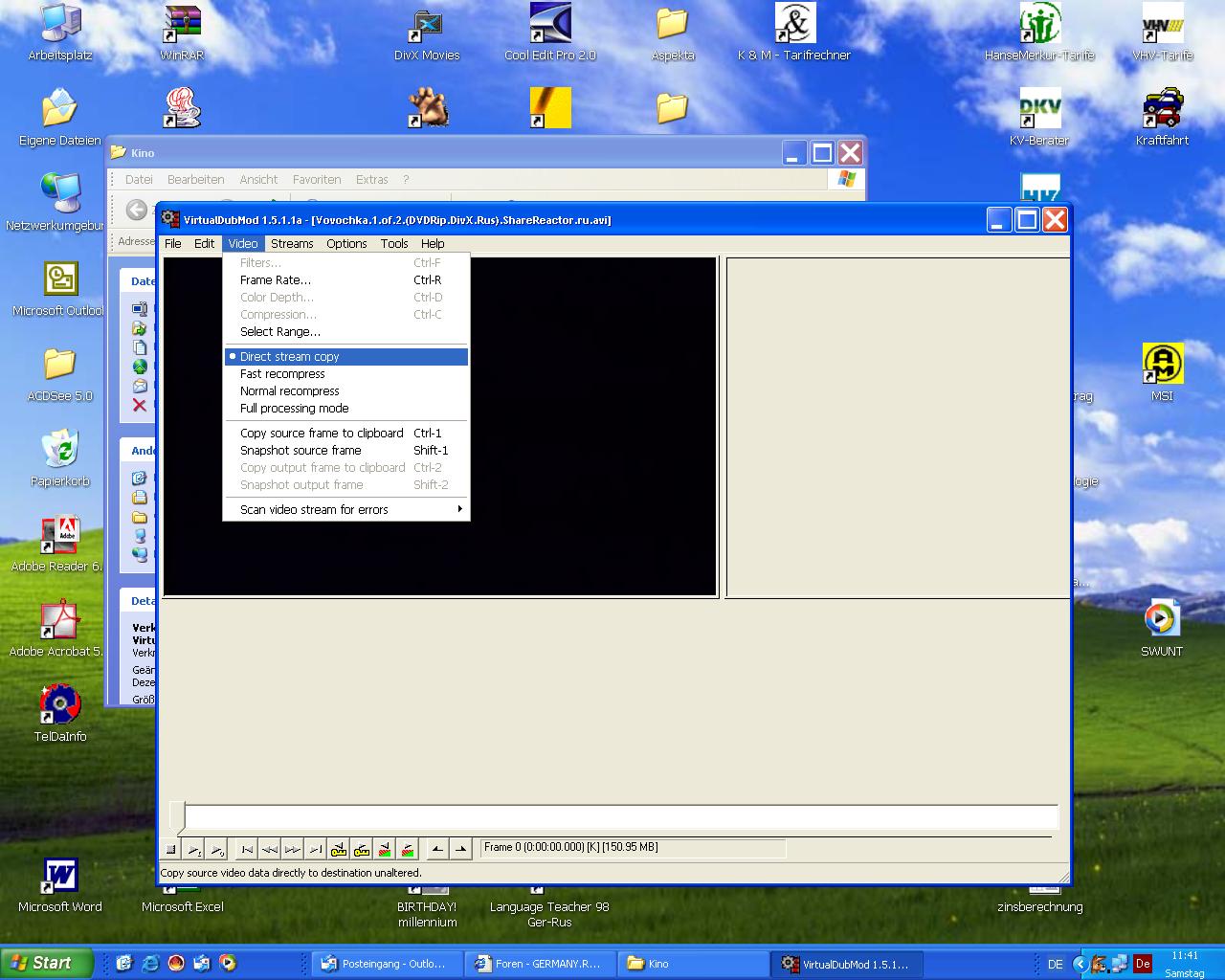This screenshot has height=980, width=1225.
Task: Open the DivX Movies desktop shortcut
Action: tap(427, 33)
